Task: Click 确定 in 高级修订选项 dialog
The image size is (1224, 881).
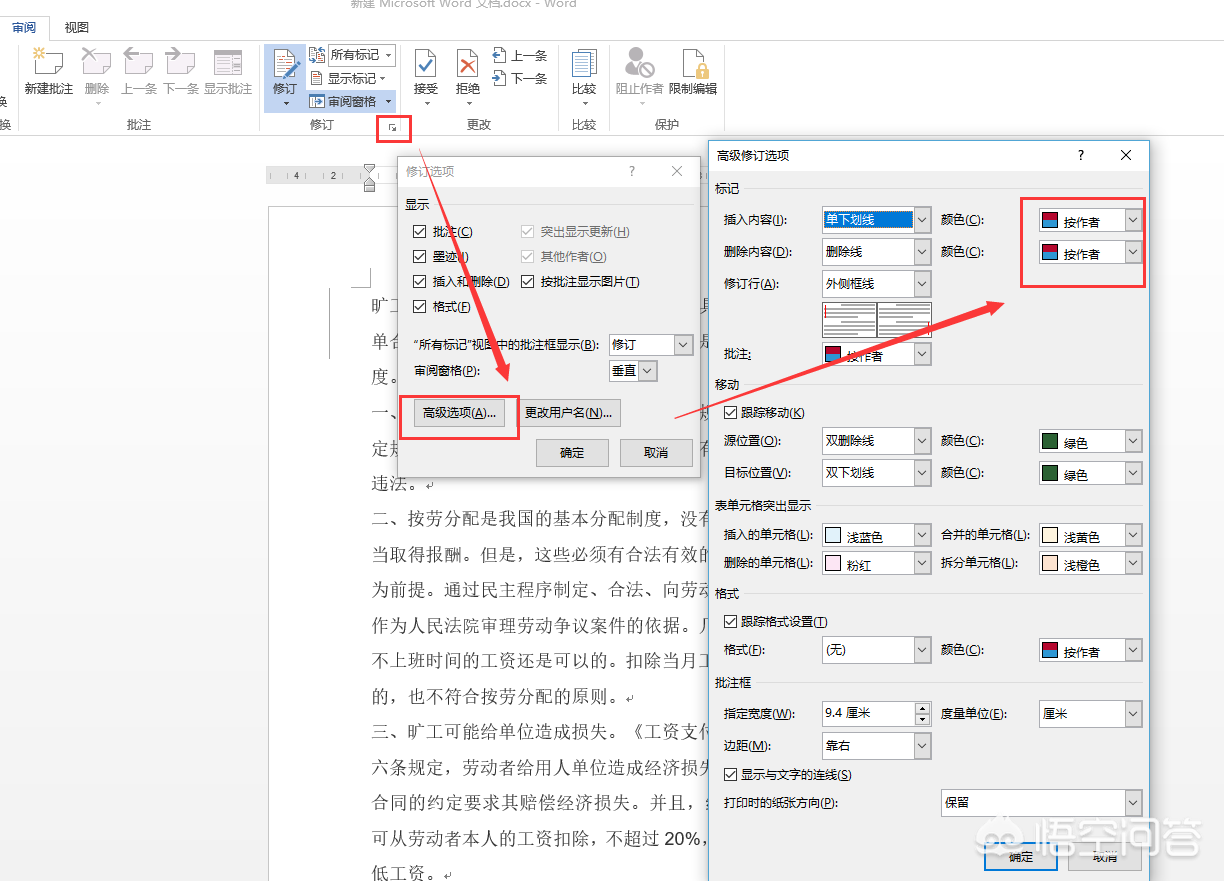Action: point(1021,857)
